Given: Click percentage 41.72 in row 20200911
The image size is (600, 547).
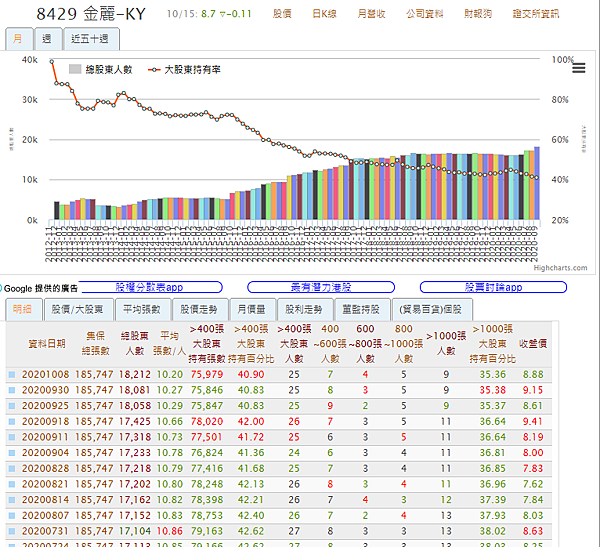Looking at the screenshot, I should click(x=251, y=437).
